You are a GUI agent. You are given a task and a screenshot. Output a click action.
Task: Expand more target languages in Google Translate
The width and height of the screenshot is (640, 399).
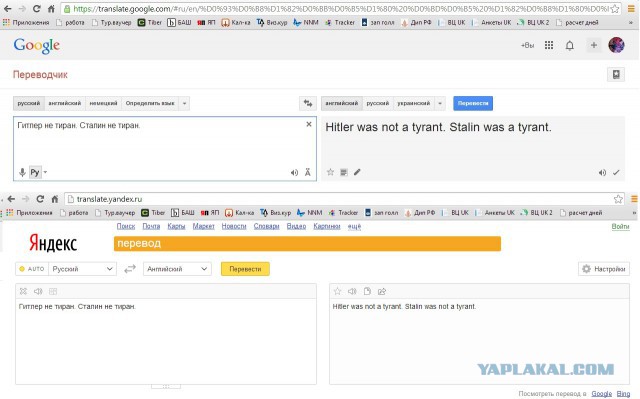pos(440,103)
